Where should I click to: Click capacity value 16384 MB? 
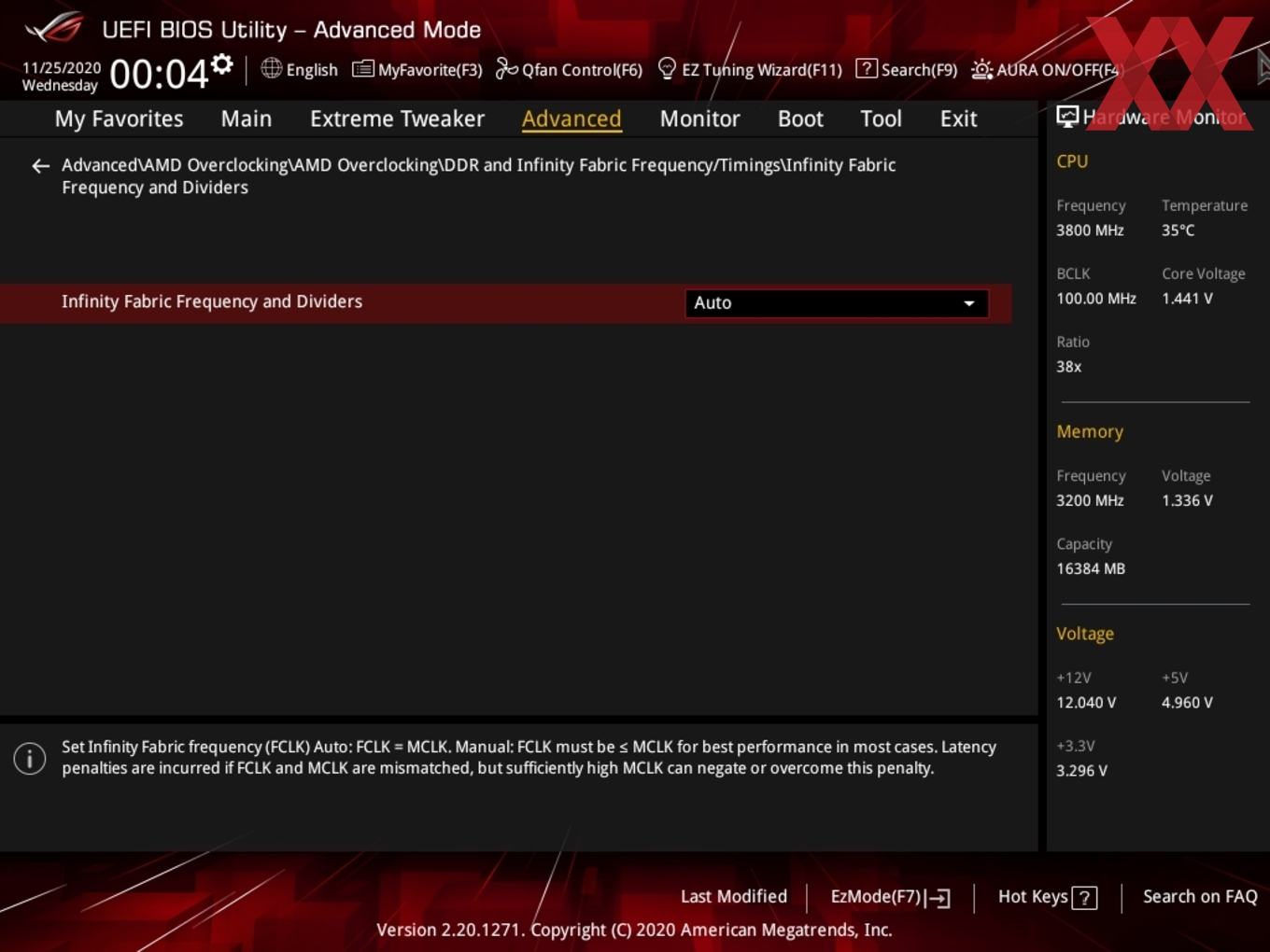pos(1091,568)
